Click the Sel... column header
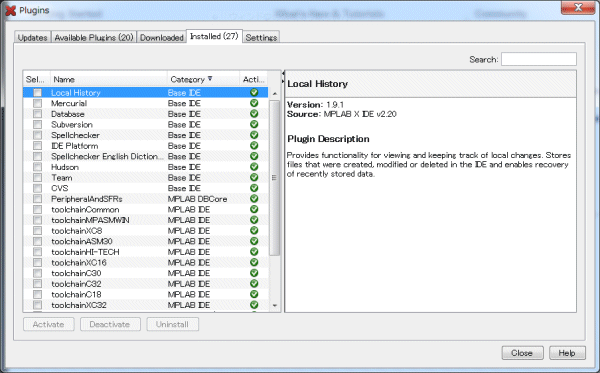 pos(36,79)
